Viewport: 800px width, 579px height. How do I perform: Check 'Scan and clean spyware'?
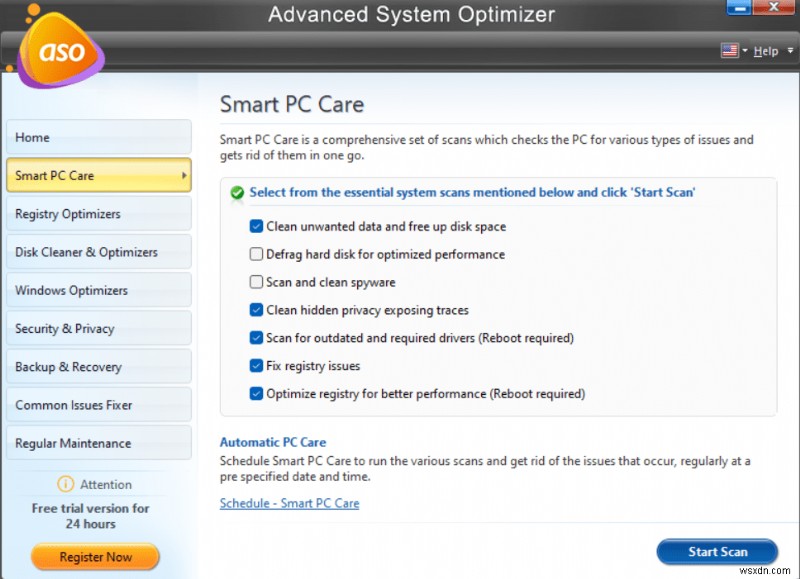[255, 282]
